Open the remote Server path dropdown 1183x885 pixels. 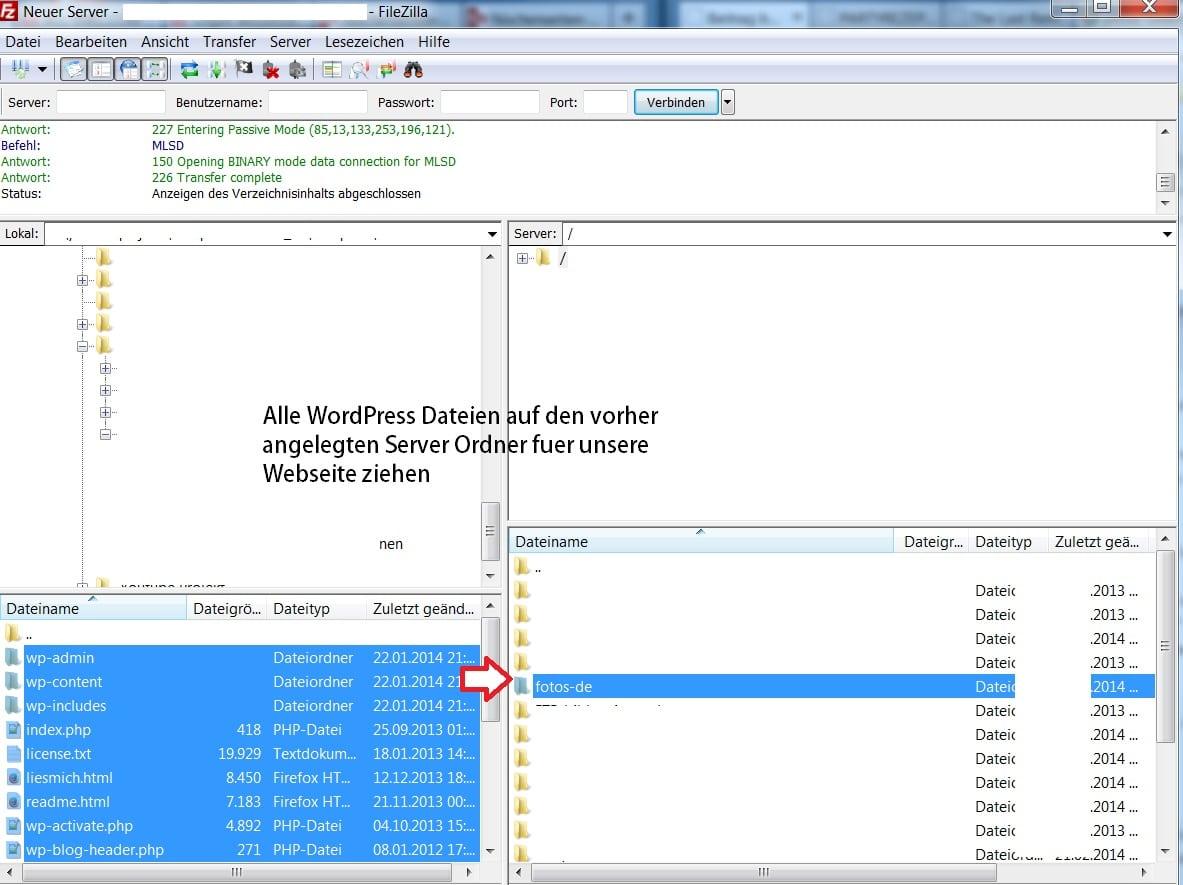coord(1167,234)
